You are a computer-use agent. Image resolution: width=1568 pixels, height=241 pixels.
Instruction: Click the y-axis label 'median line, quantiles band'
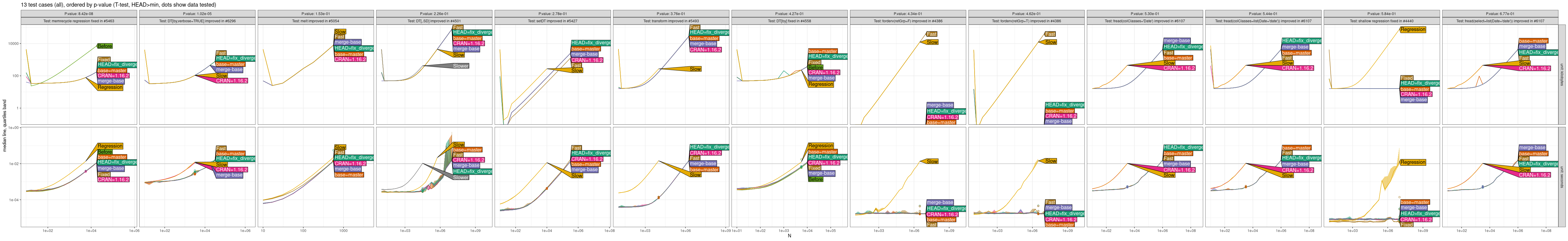click(x=5, y=125)
